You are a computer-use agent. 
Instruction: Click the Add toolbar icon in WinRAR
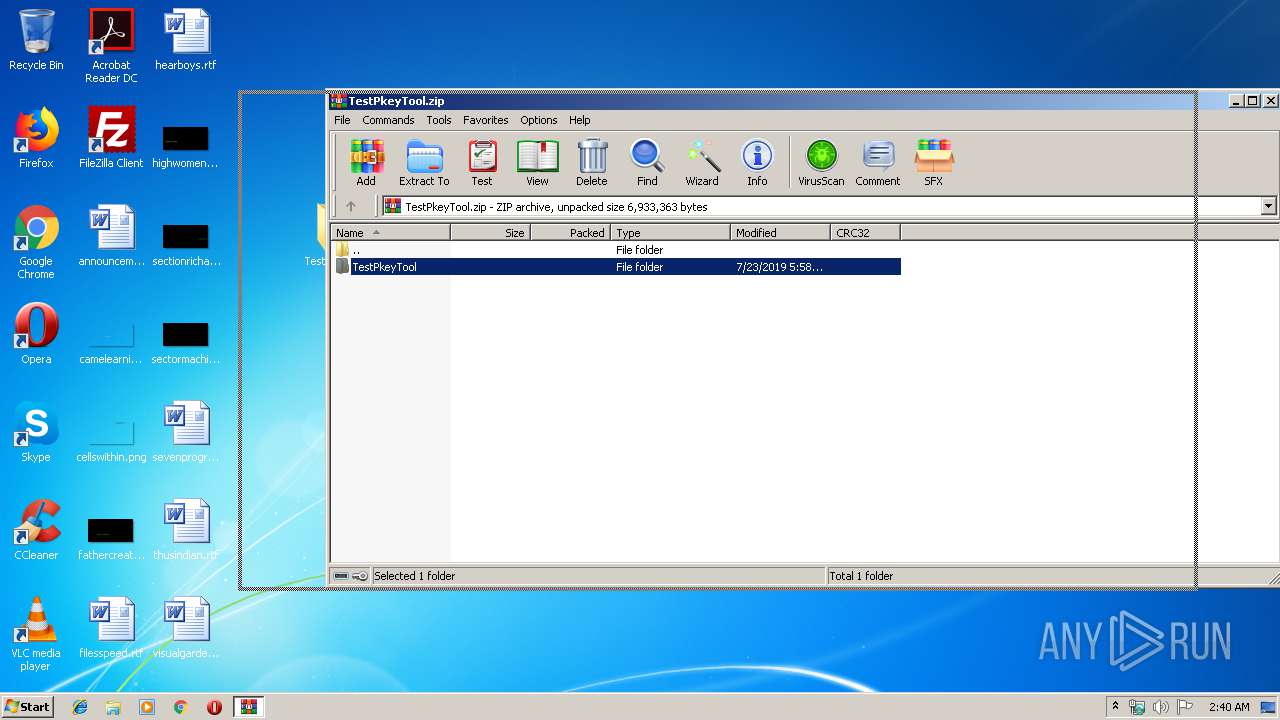point(366,163)
